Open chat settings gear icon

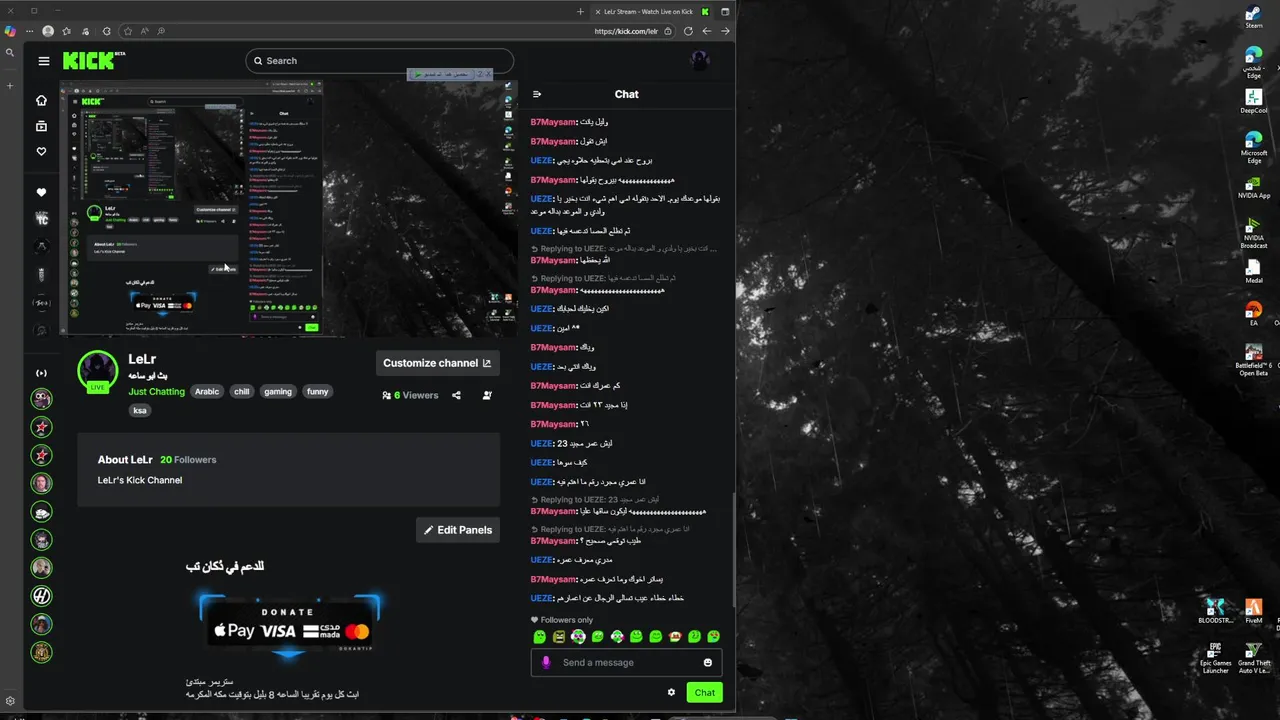(671, 692)
